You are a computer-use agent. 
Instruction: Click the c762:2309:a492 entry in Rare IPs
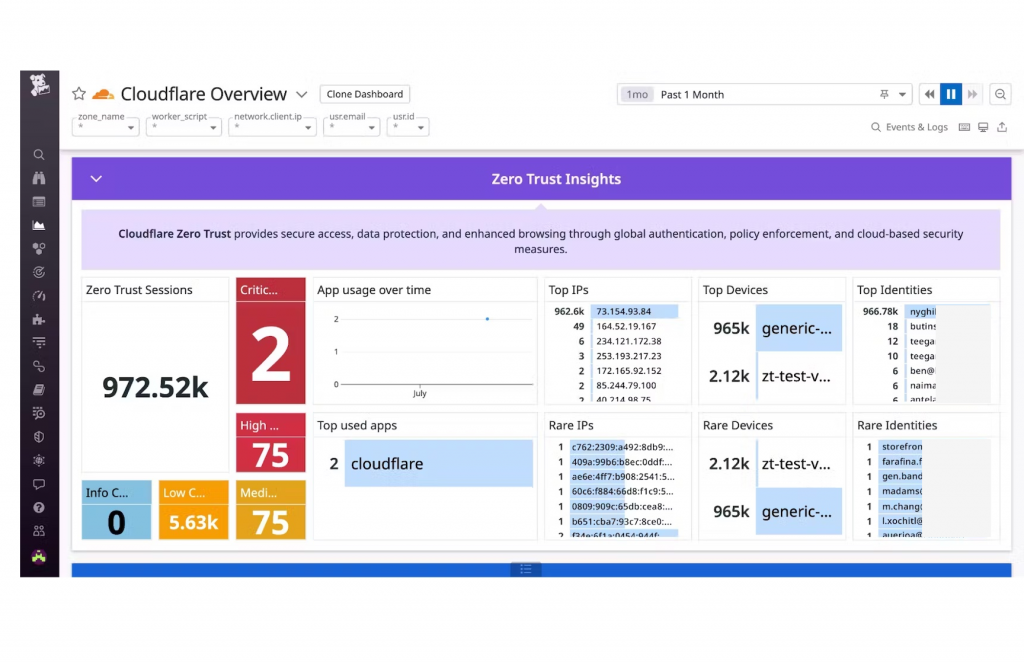coord(622,447)
